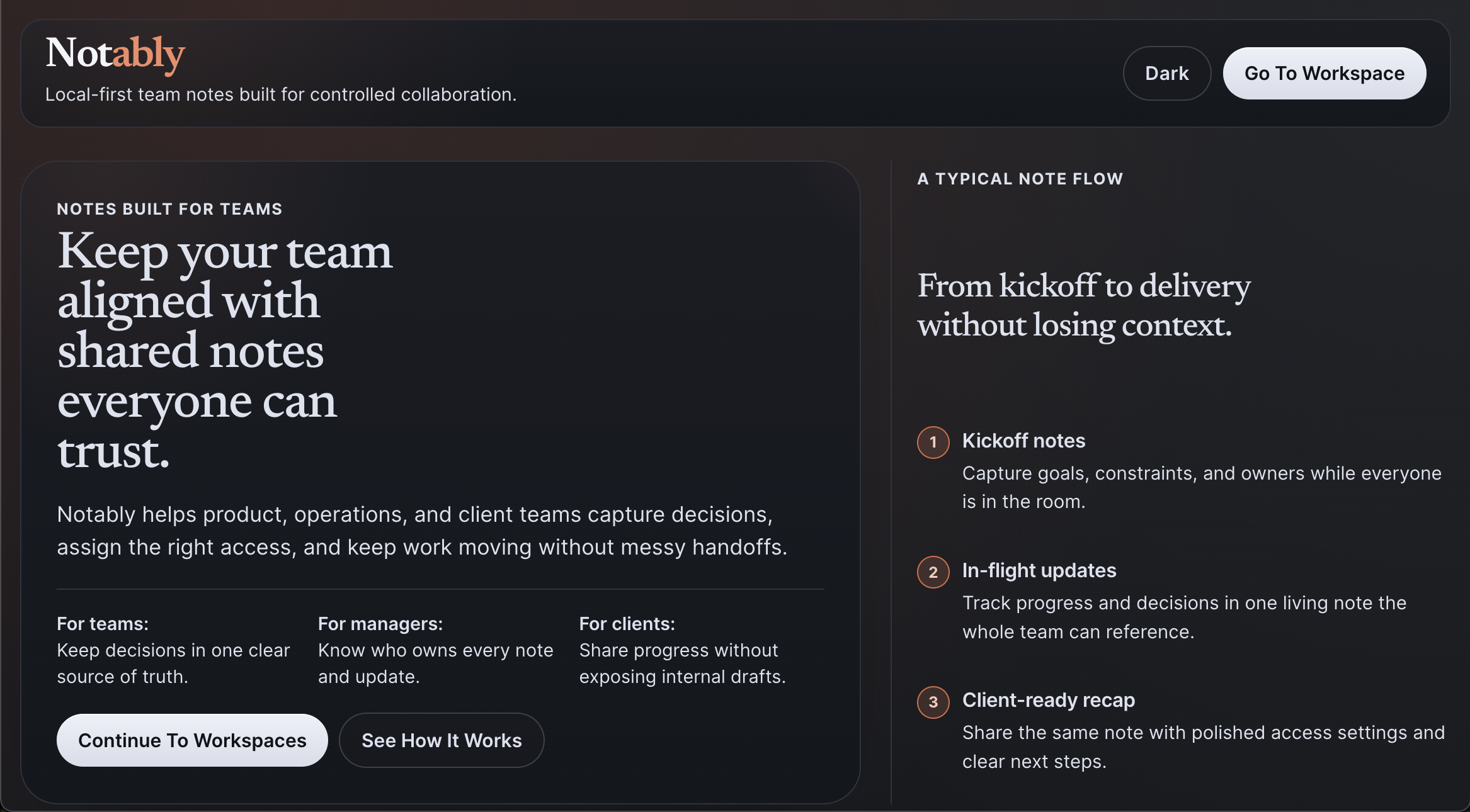
Task: Click the Kickoff notes step title
Action: point(1023,441)
